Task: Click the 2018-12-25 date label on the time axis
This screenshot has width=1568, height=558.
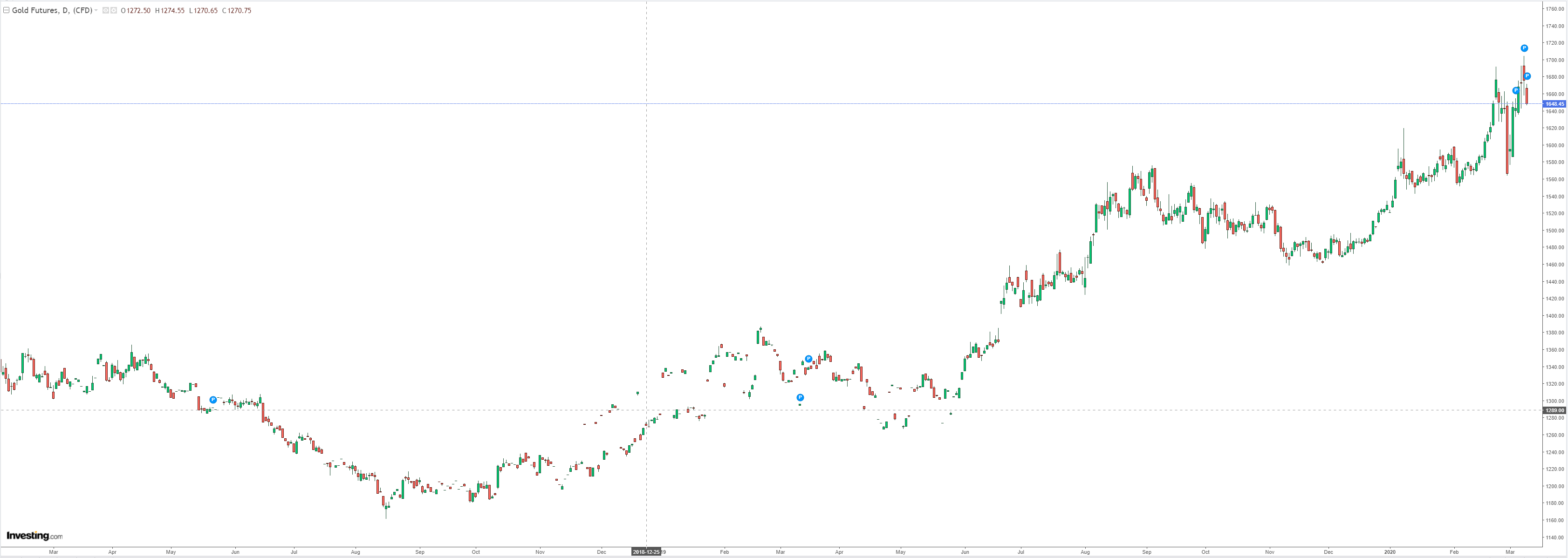Action: 646,552
